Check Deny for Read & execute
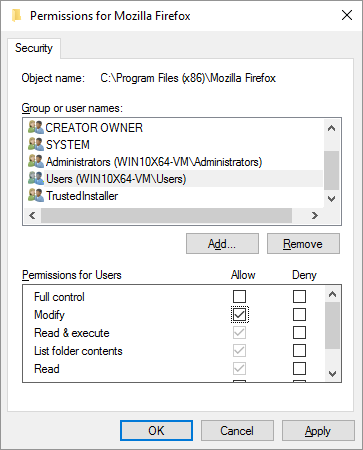Screen dimensions: 363x450 point(299,332)
